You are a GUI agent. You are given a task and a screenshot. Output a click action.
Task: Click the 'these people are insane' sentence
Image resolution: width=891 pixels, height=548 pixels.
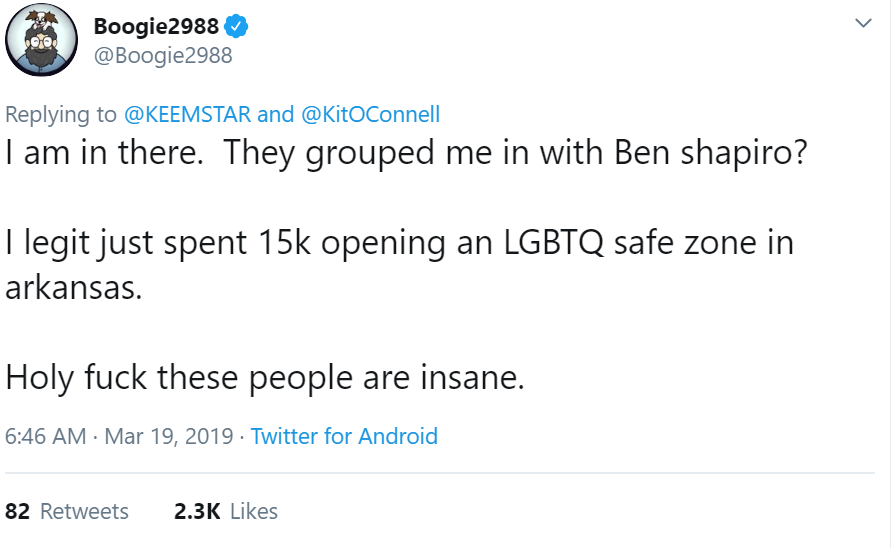coord(265,377)
